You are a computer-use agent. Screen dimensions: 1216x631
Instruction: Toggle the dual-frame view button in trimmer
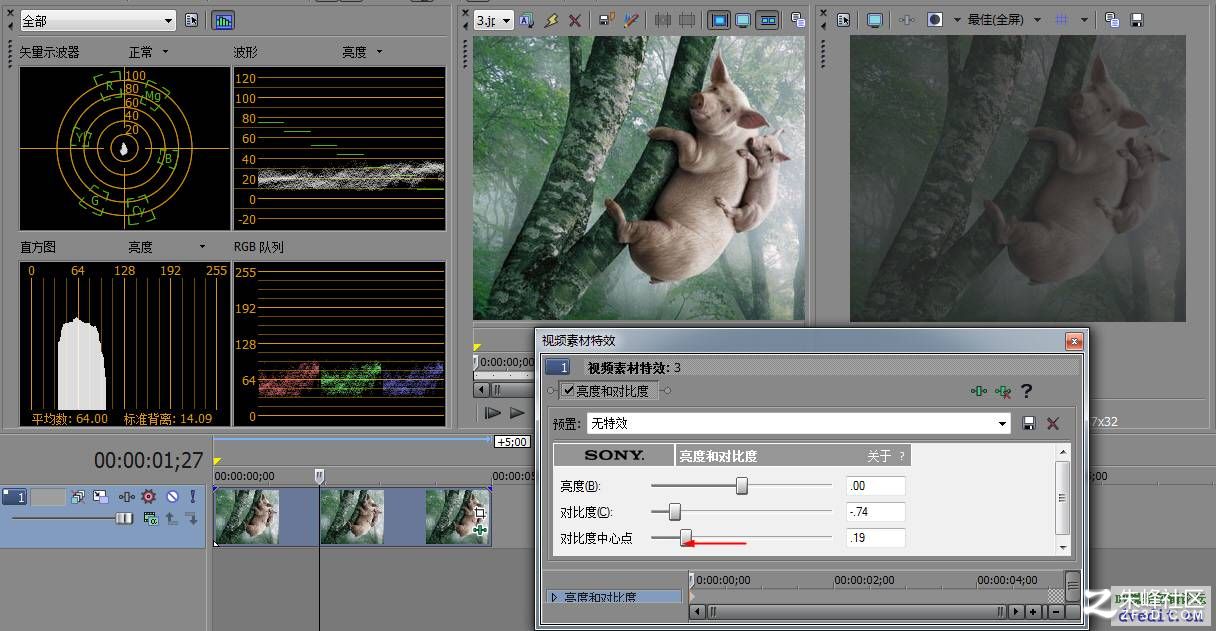coord(767,20)
